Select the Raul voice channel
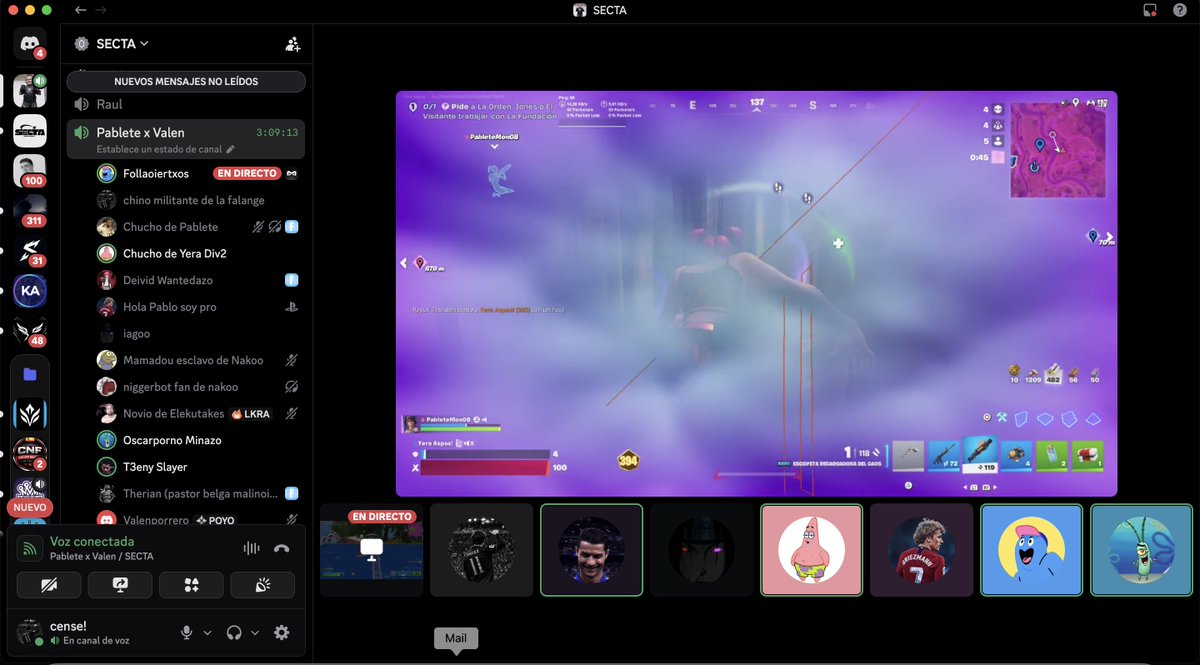The height and width of the screenshot is (665, 1200). coord(186,104)
